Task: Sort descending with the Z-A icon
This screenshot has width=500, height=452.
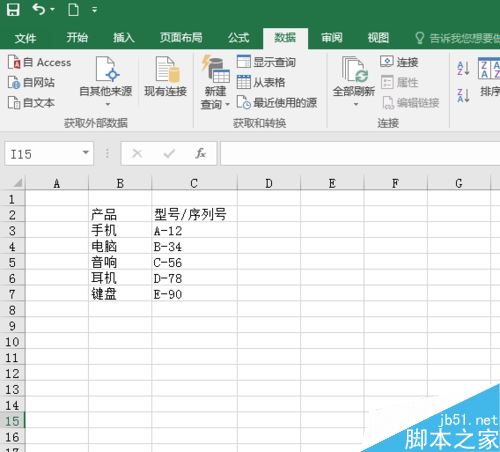Action: click(x=463, y=96)
